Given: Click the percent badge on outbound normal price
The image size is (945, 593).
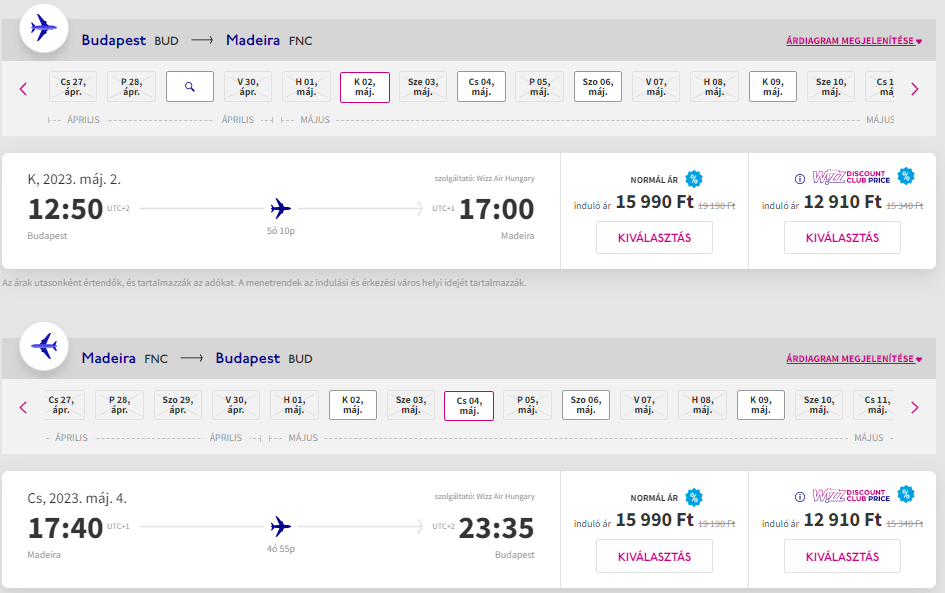Looking at the screenshot, I should click(x=694, y=179).
